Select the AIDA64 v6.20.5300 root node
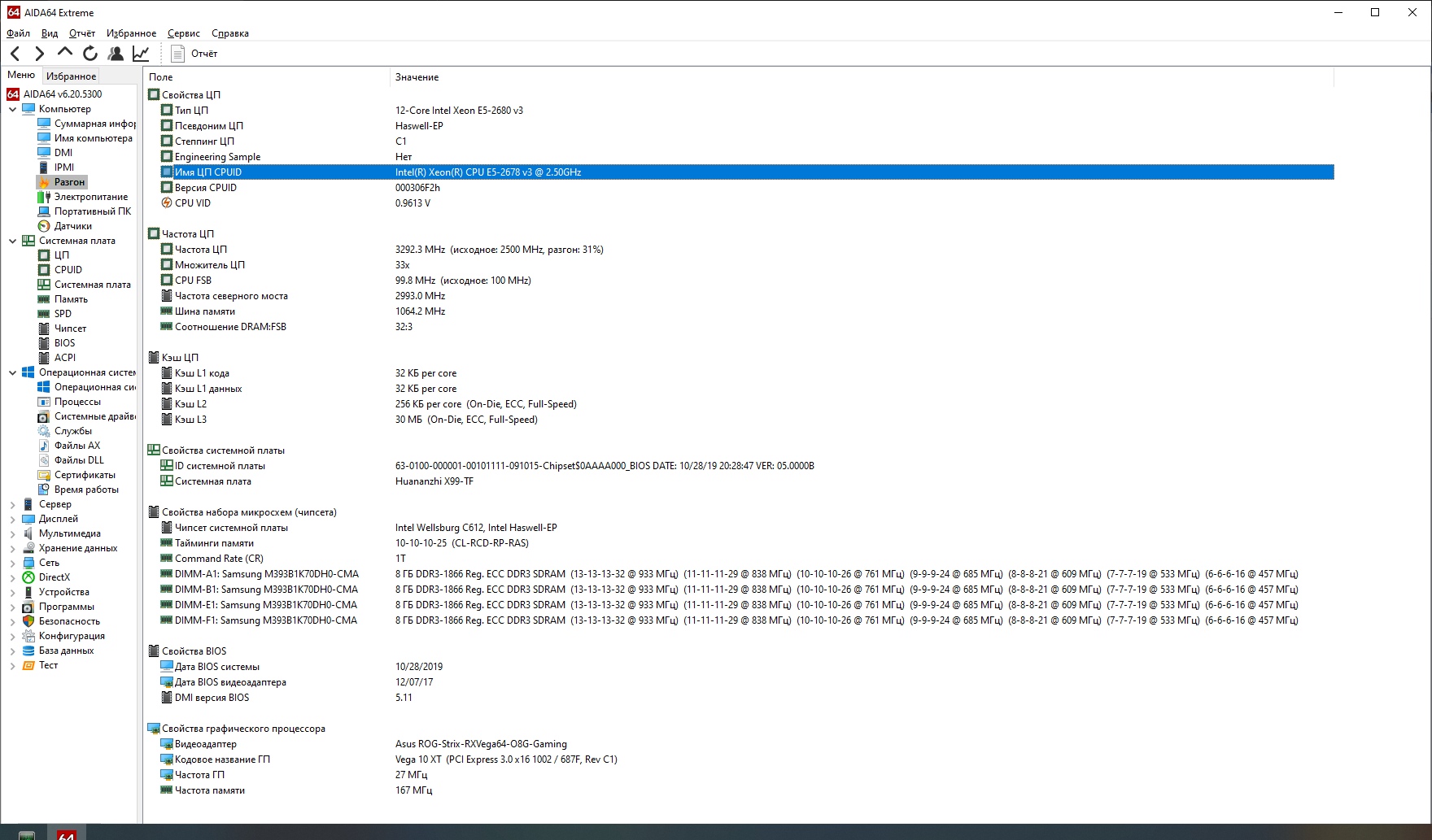Screen dimensions: 1432x840 pyautogui.click(x=55, y=94)
